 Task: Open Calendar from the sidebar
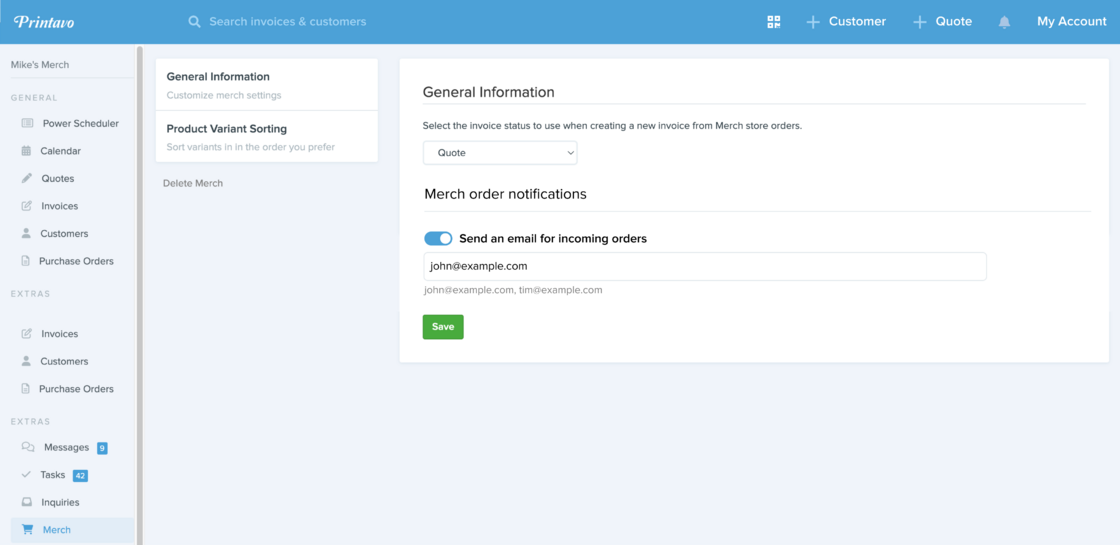pyautogui.click(x=60, y=151)
